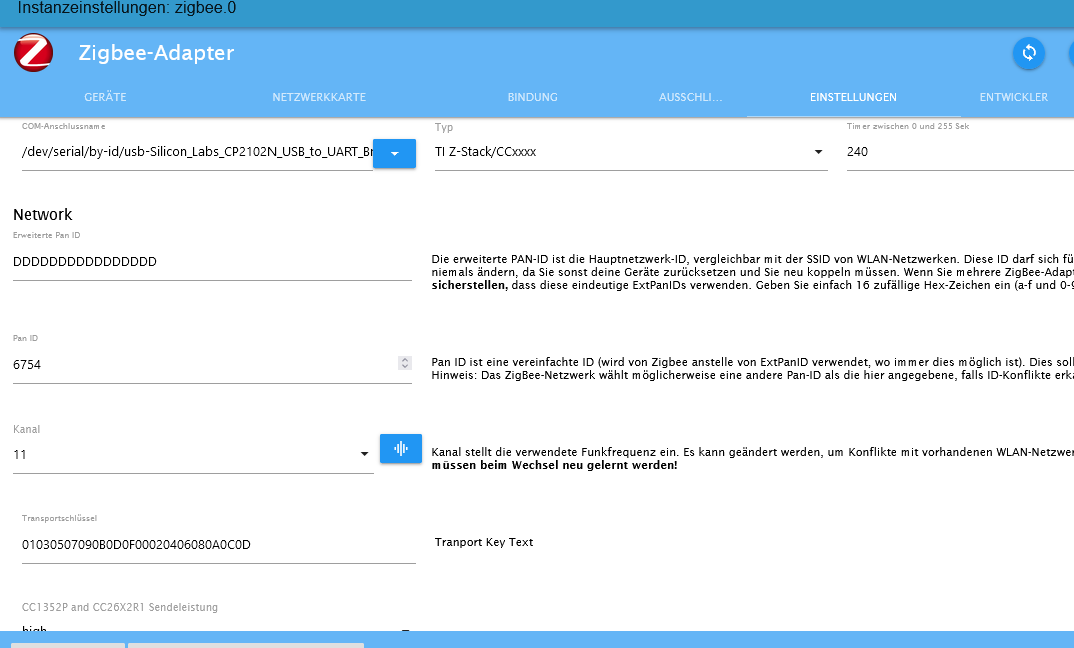Click the 'Tranport Key Text' description
1074x648 pixels.
[484, 543]
